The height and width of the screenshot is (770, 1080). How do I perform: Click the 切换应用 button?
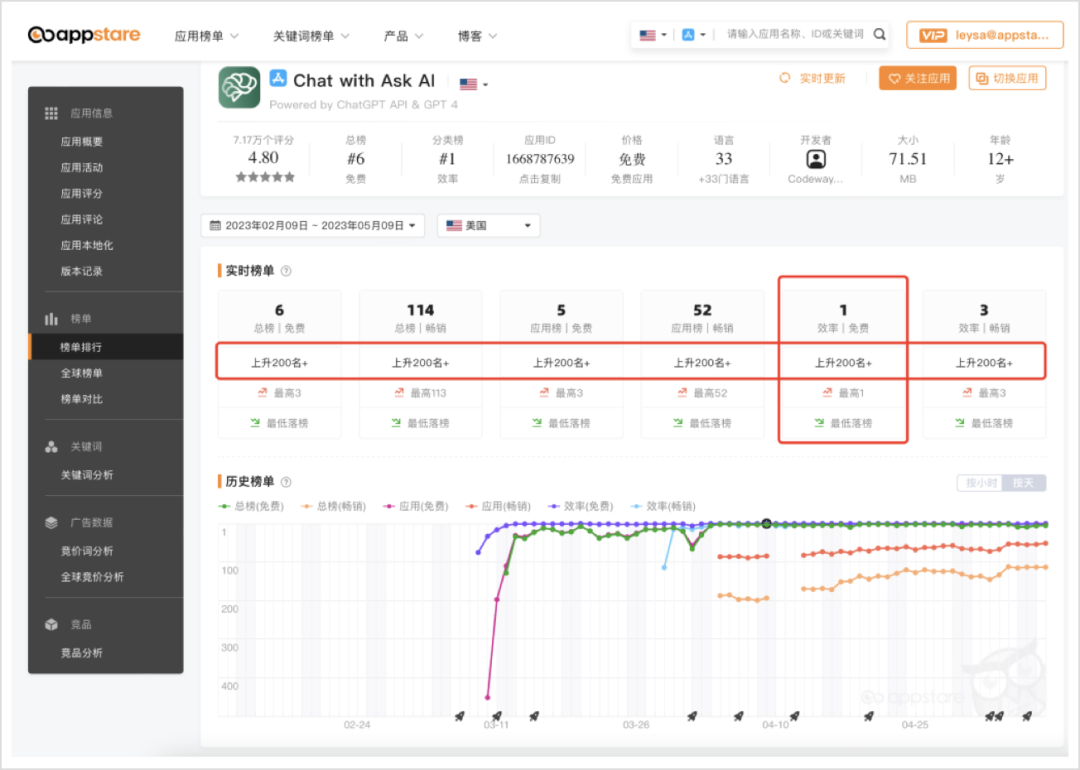(1007, 79)
